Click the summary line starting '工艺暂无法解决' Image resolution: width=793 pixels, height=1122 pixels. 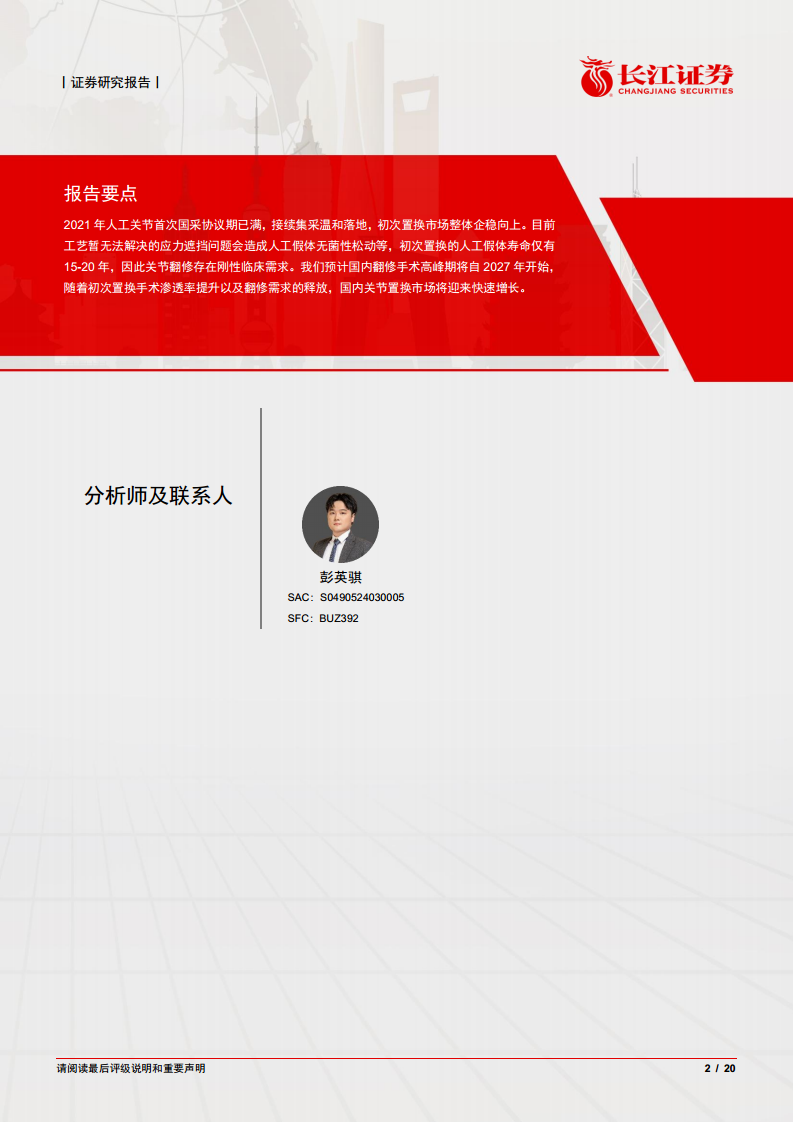[x=309, y=246]
